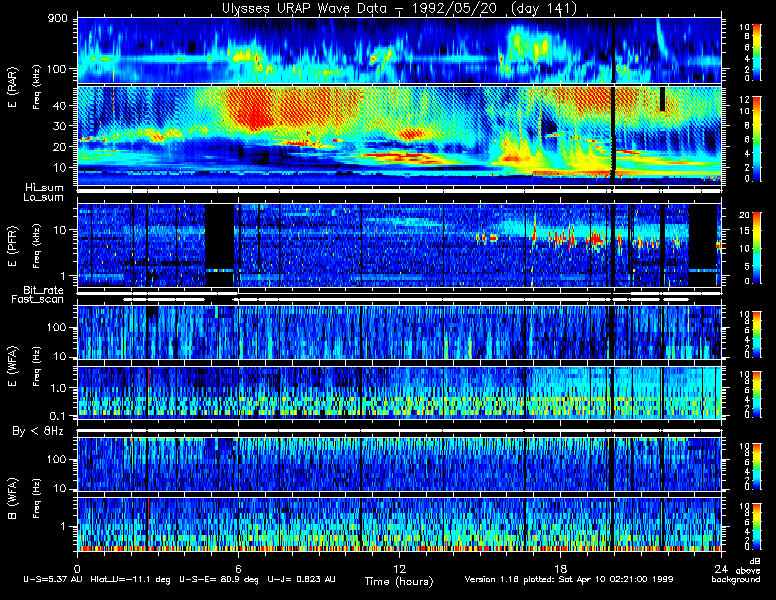
Task: Click the U-J= 0.823 AU footer value
Action: click(301, 579)
